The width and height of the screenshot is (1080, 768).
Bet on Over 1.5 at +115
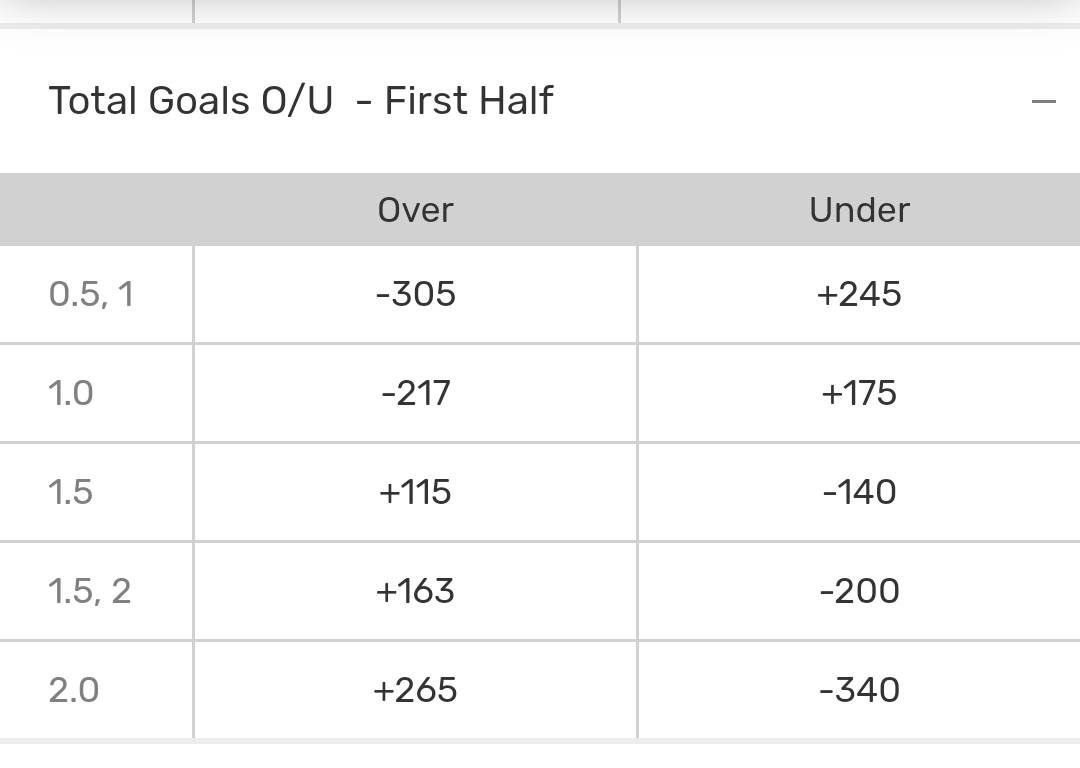click(415, 492)
